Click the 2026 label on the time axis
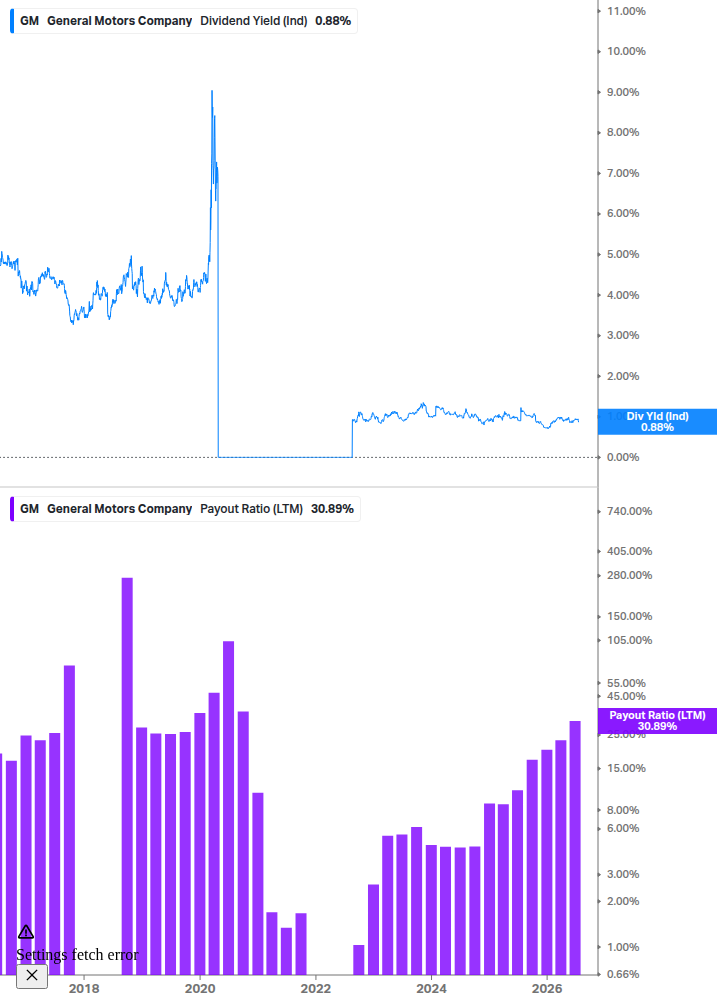 click(547, 989)
